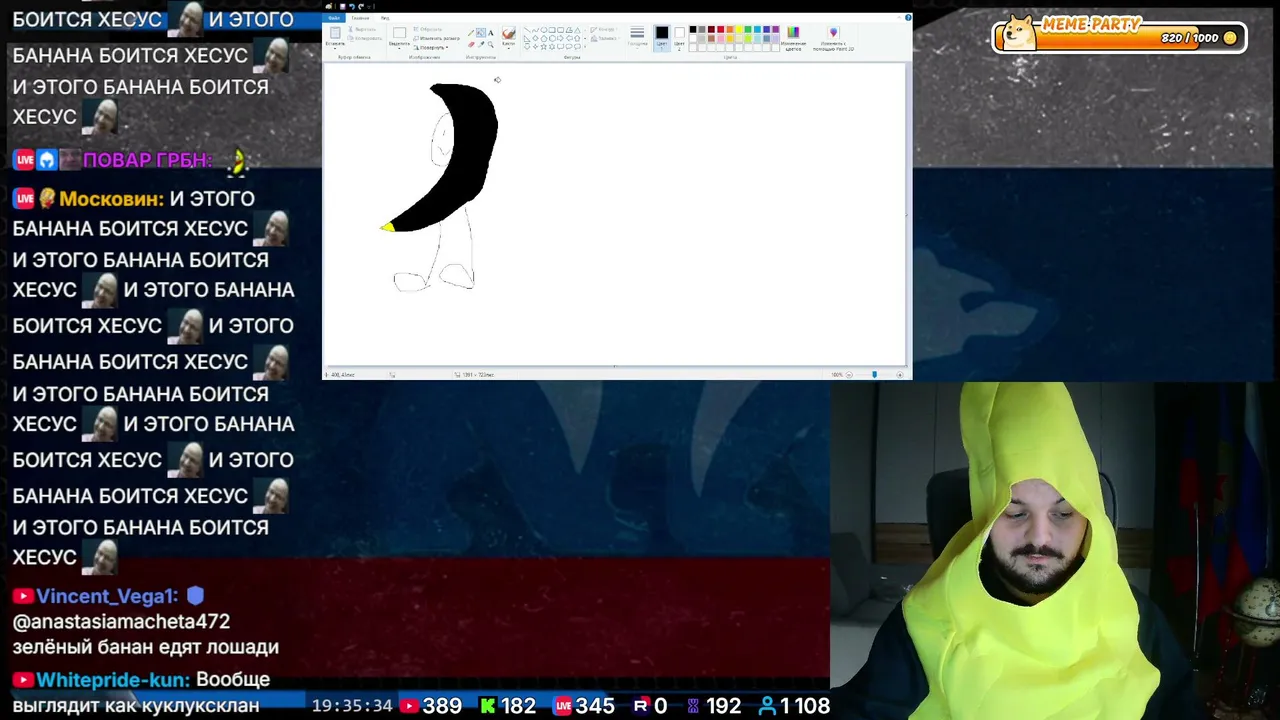Select the Text tool marked A
The height and width of the screenshot is (720, 1280).
tap(490, 33)
